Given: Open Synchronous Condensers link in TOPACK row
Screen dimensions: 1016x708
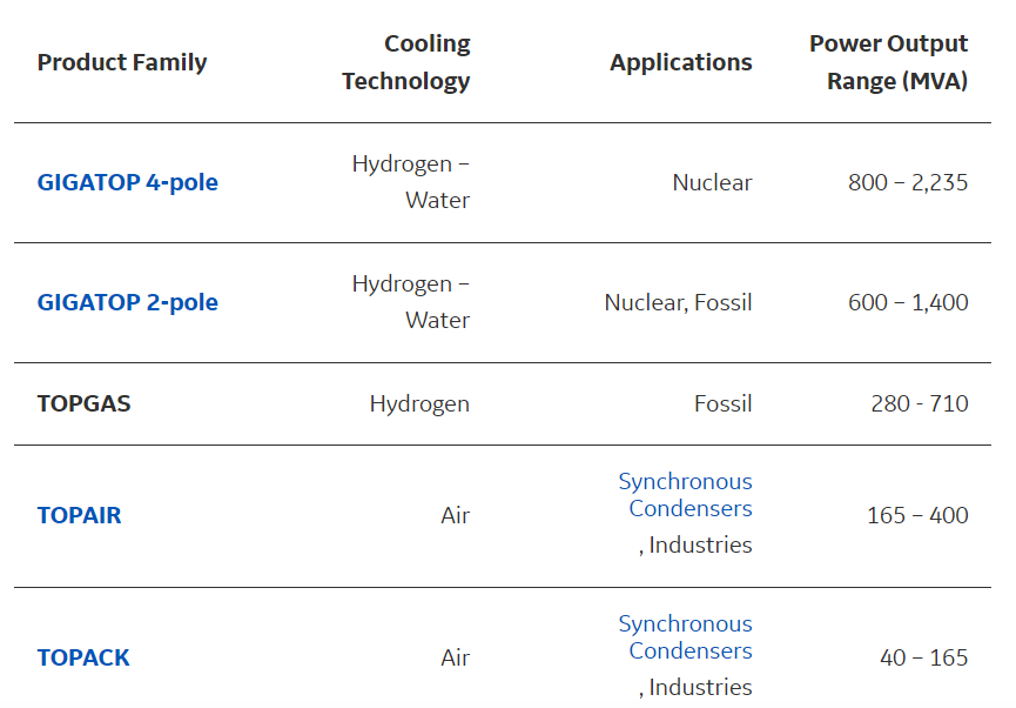Looking at the screenshot, I should point(685,637).
